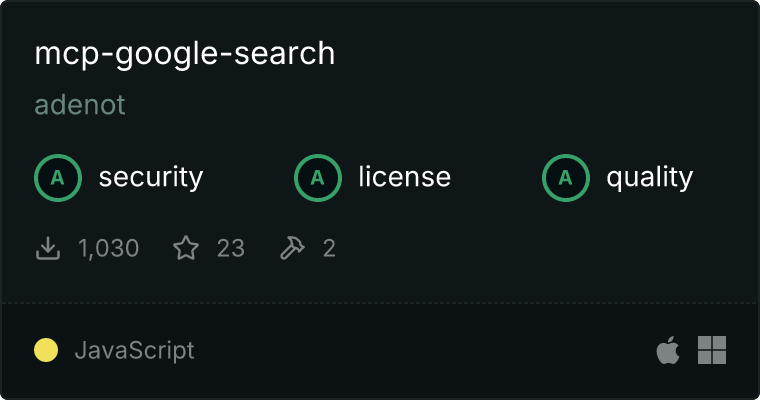This screenshot has height=400, width=760.
Task: Select the license label text
Action: (405, 176)
